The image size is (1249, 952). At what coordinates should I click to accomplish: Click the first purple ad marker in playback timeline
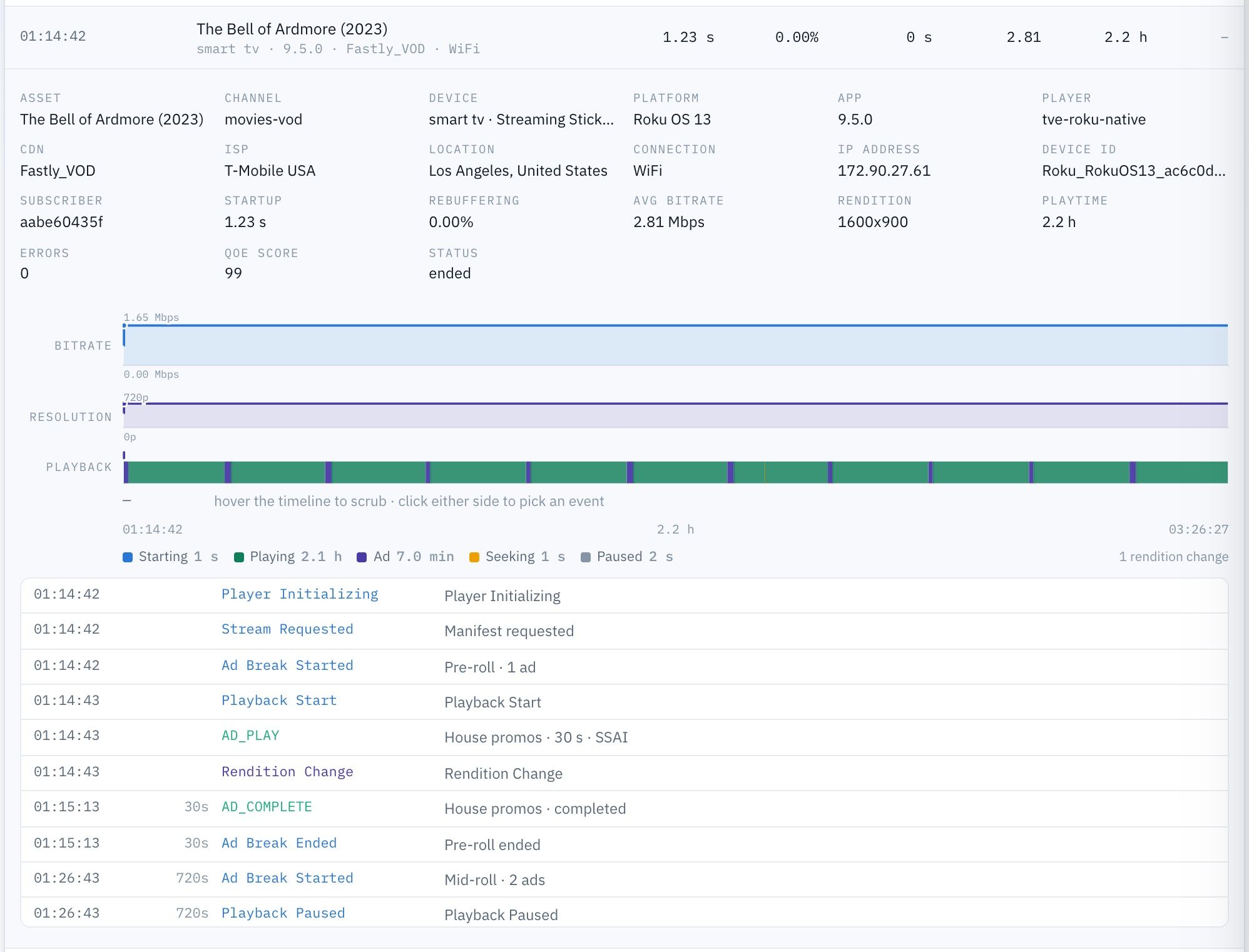click(x=126, y=472)
